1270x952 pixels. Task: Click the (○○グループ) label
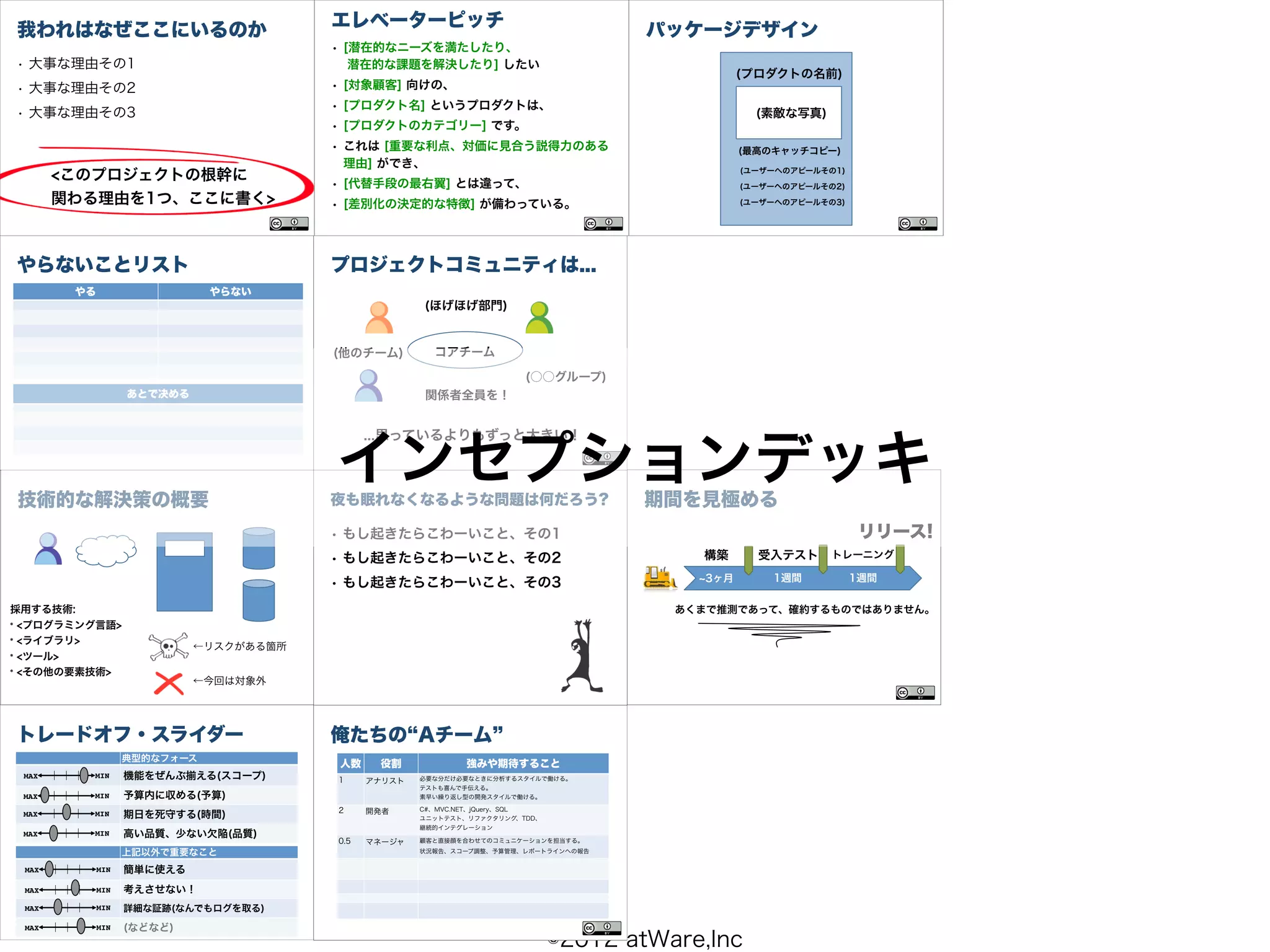[x=566, y=376]
